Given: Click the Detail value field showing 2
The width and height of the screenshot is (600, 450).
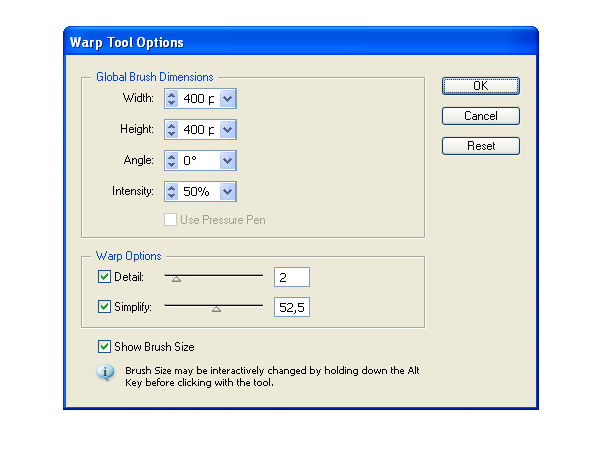Looking at the screenshot, I should 292,277.
